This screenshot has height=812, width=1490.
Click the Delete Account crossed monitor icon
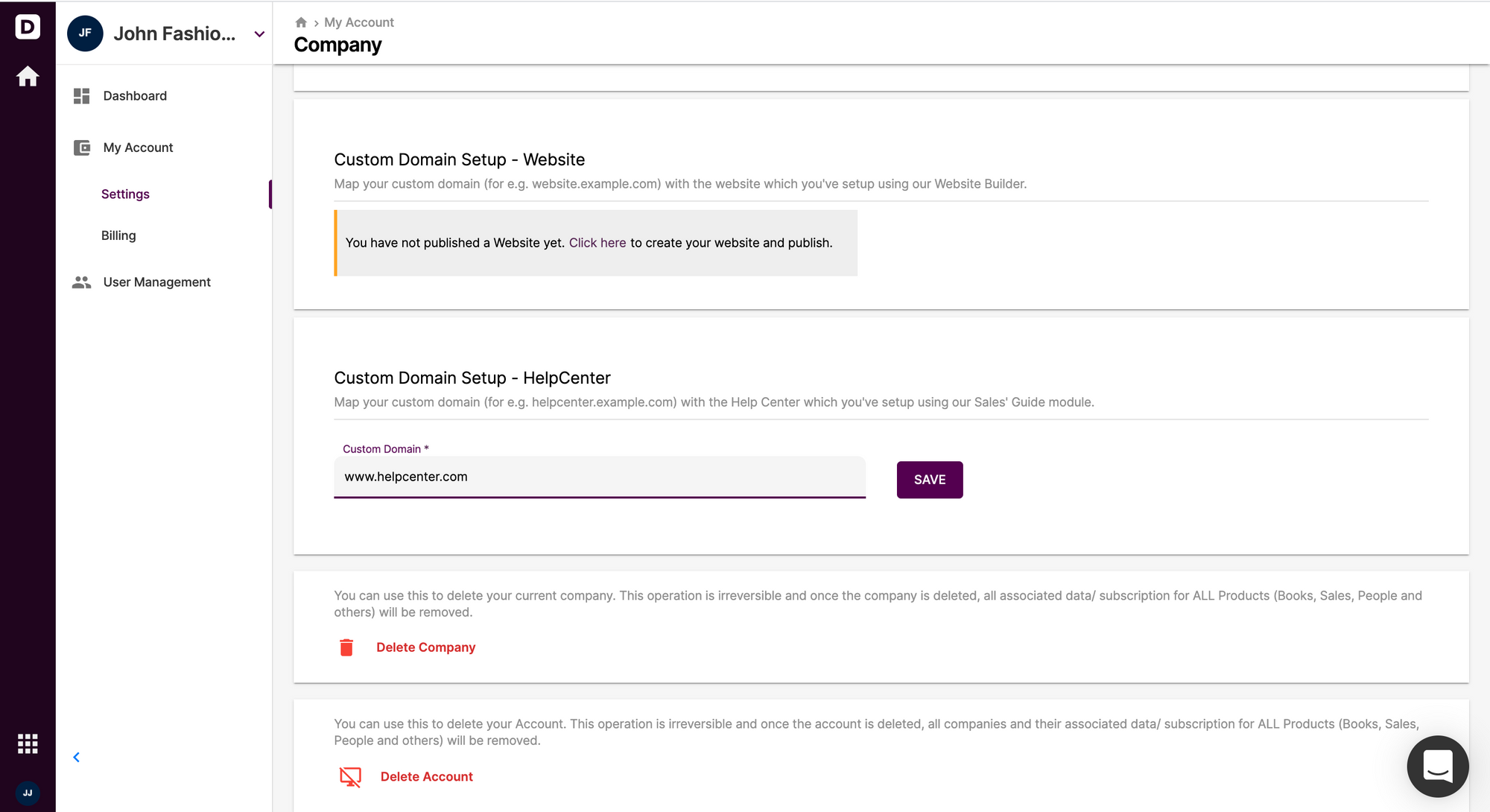tap(350, 777)
